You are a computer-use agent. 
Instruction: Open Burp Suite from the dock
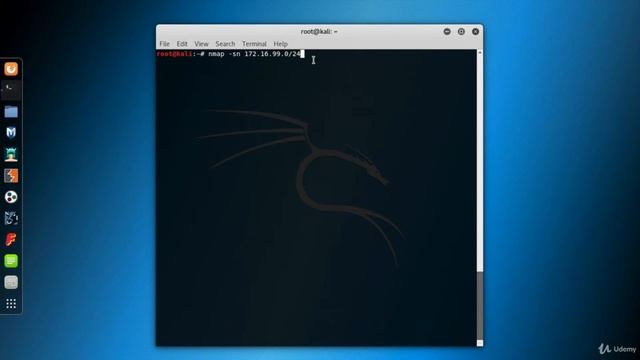click(x=11, y=176)
